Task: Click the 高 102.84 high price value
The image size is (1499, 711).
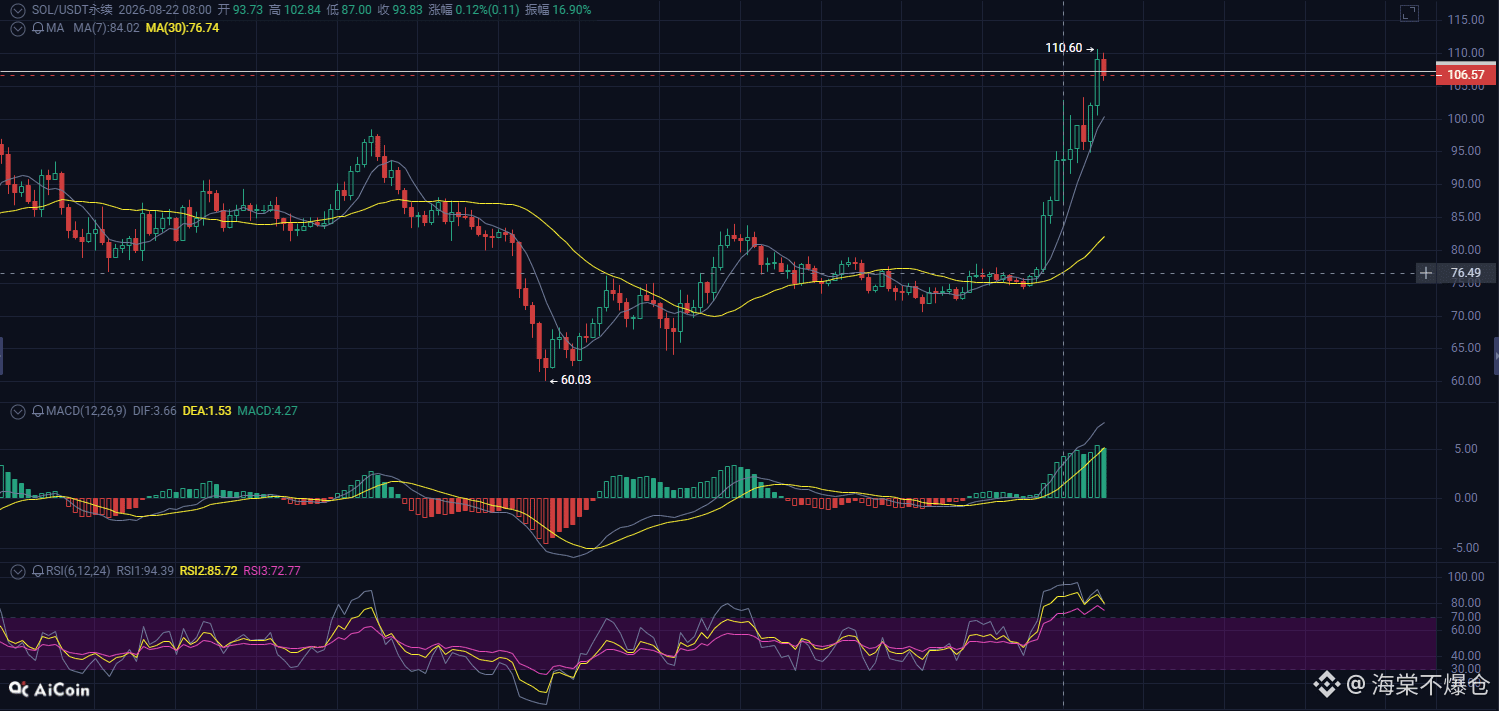Action: pos(296,10)
